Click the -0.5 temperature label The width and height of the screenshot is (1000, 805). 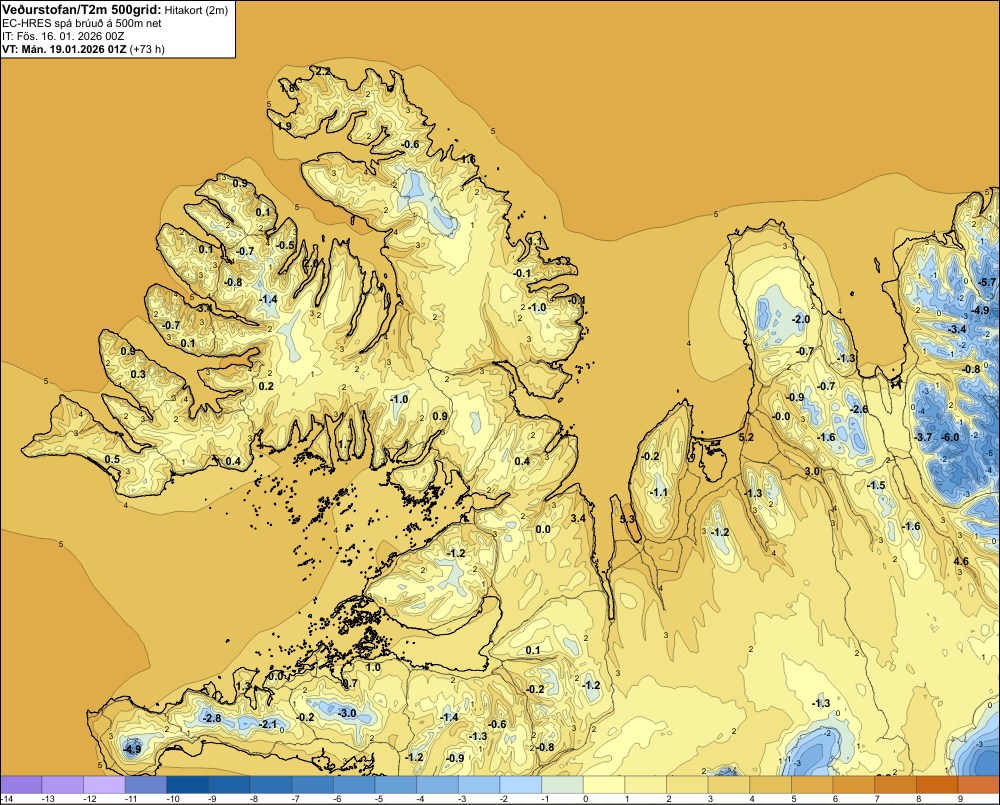tap(286, 245)
